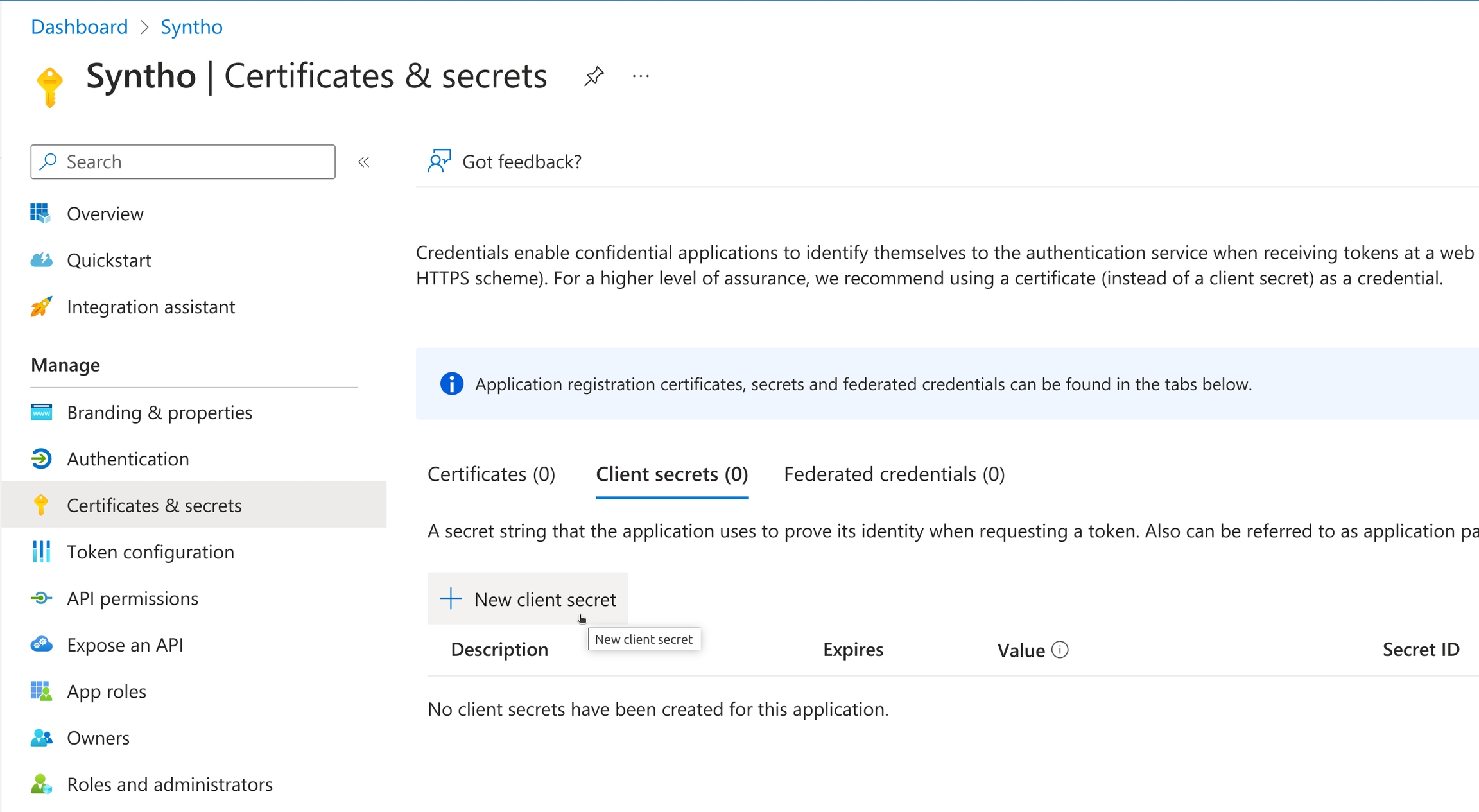This screenshot has height=812, width=1479.
Task: Click the Value column info icon
Action: pyautogui.click(x=1060, y=650)
